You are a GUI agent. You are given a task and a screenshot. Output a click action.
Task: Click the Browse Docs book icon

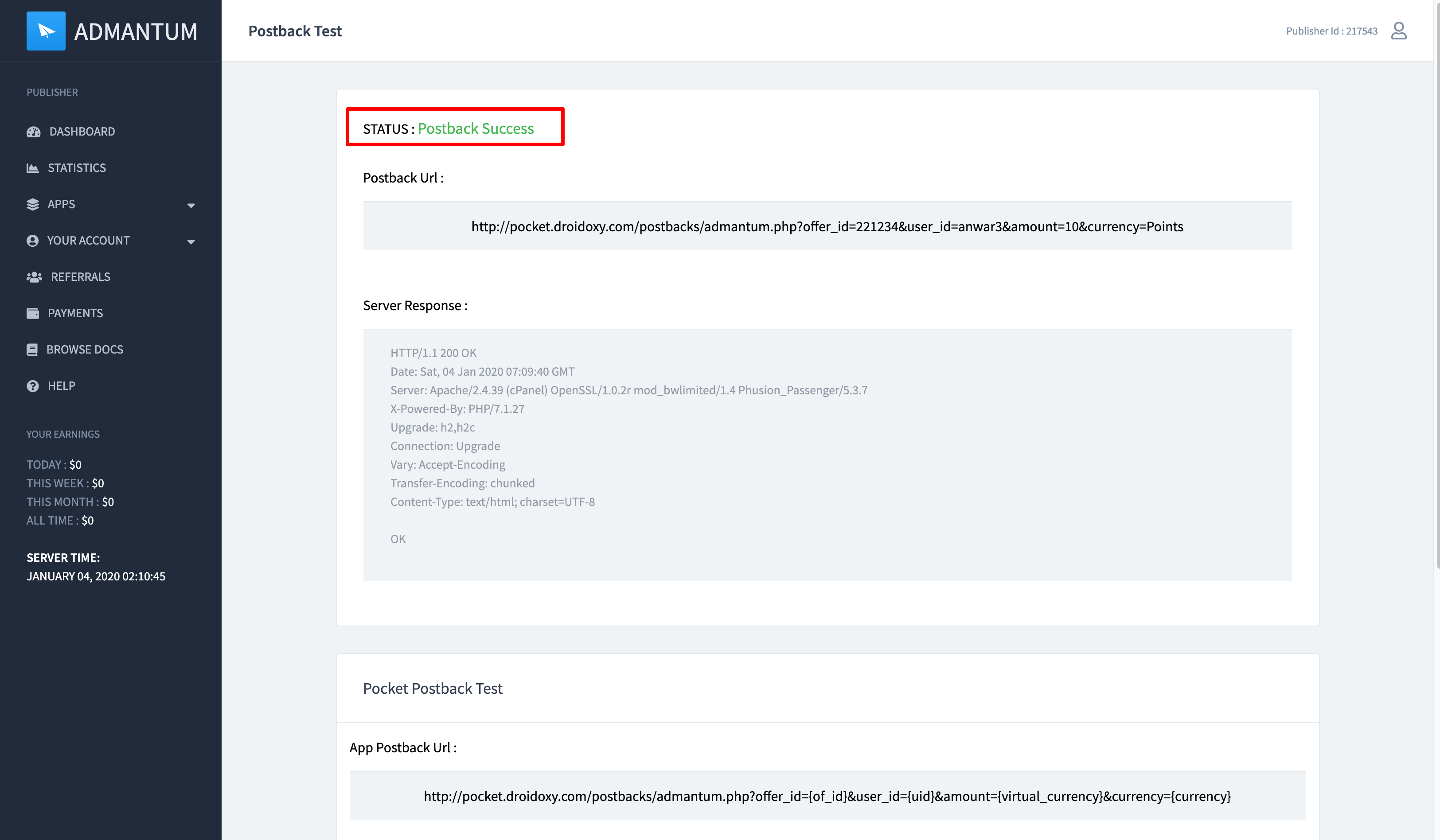32,350
